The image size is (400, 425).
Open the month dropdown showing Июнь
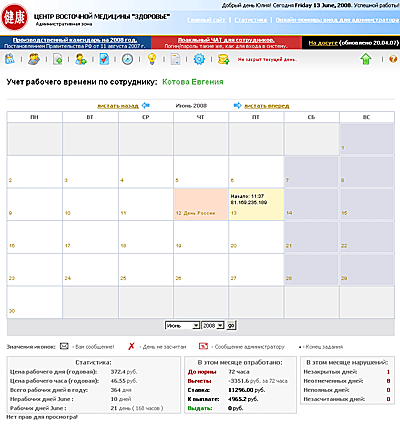point(182,326)
